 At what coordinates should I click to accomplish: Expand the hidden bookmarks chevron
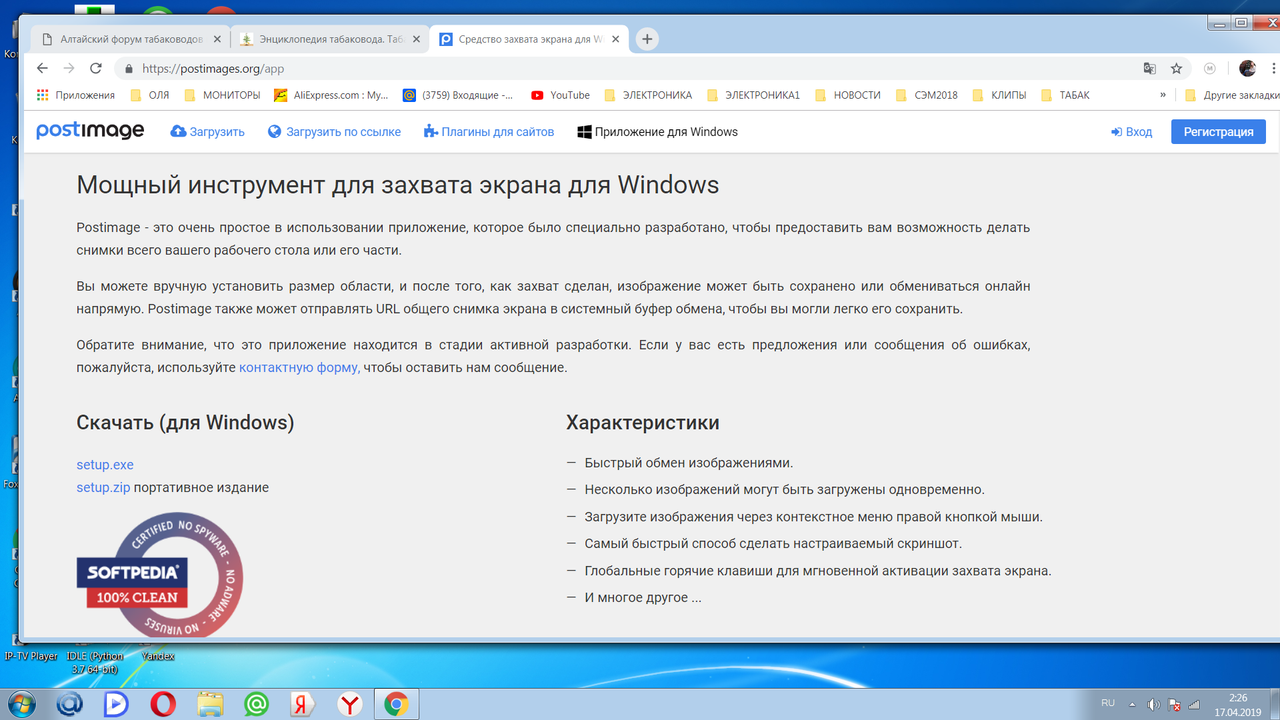1163,95
